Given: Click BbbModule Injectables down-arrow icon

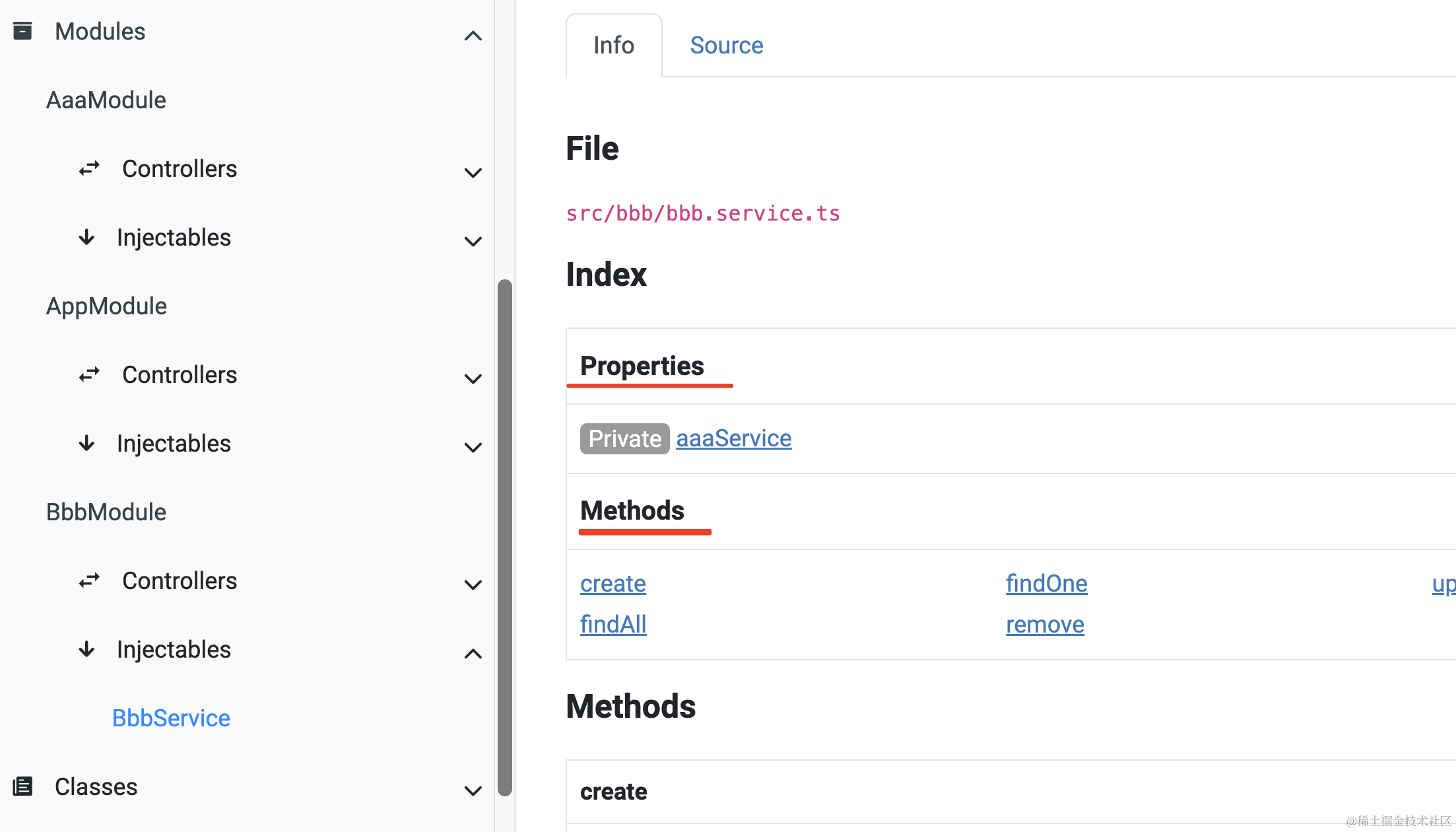Looking at the screenshot, I should coord(86,649).
